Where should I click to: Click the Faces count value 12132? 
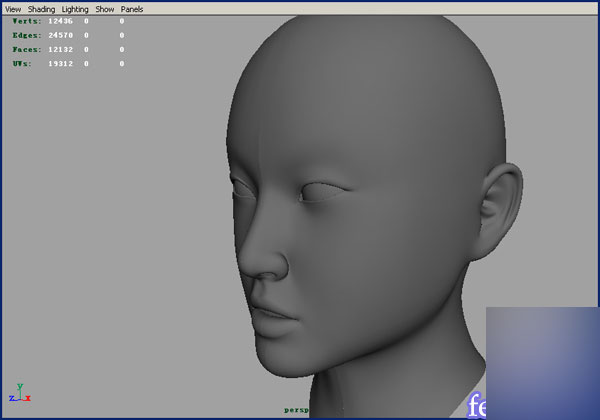[60, 49]
